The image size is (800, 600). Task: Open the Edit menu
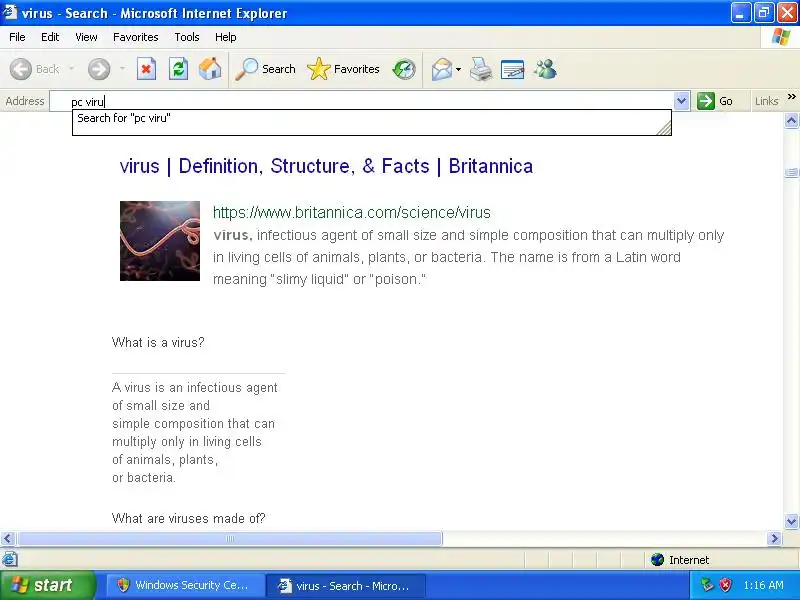pos(50,37)
